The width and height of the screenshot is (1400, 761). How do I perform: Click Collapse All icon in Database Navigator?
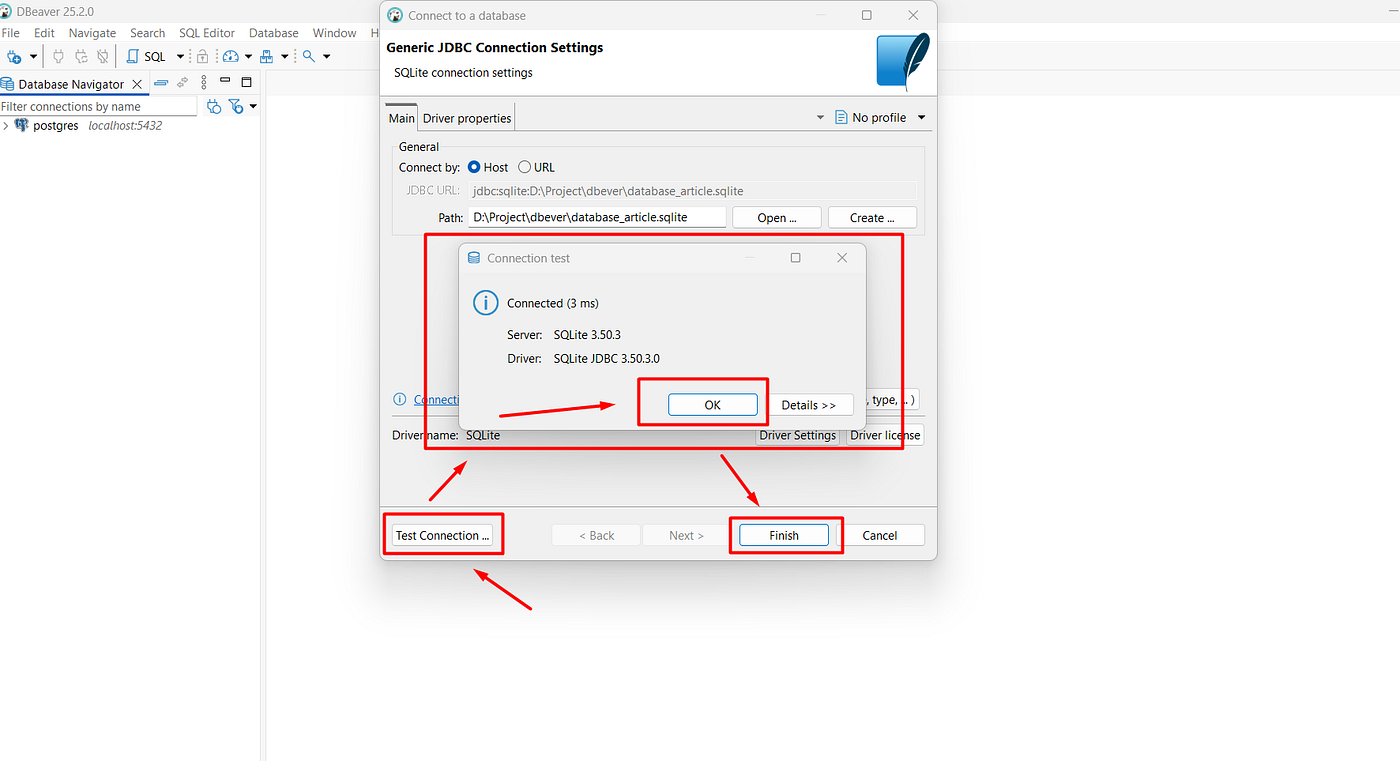161,82
